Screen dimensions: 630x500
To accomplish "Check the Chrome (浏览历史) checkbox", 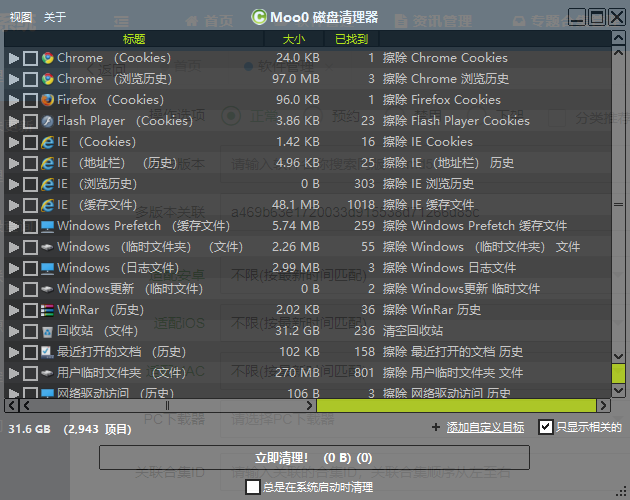I will tap(30, 79).
